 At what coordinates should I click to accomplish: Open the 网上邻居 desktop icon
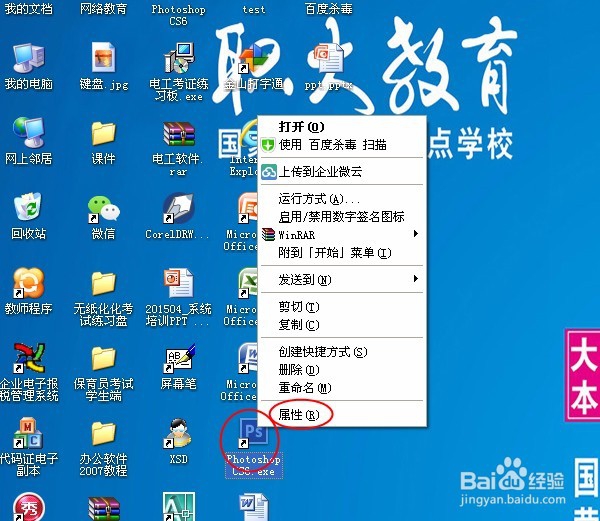(x=29, y=132)
